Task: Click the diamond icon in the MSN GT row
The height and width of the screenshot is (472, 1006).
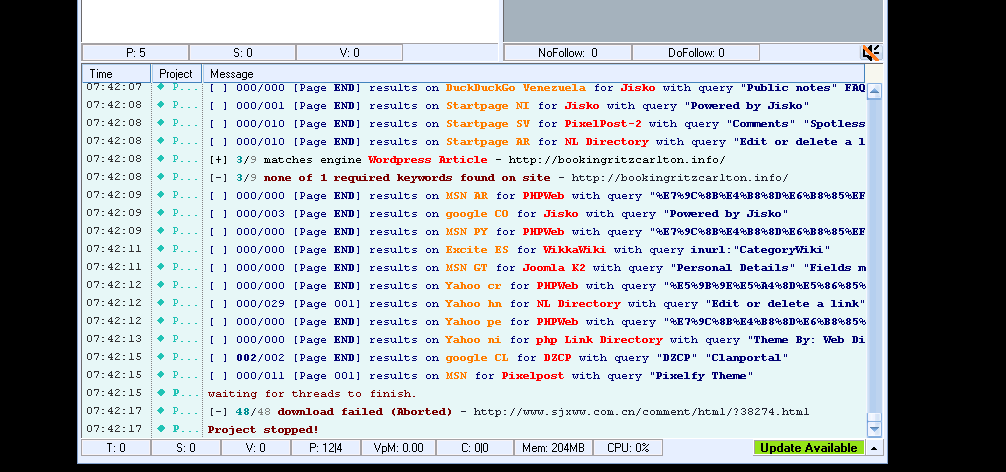Action: tap(161, 267)
